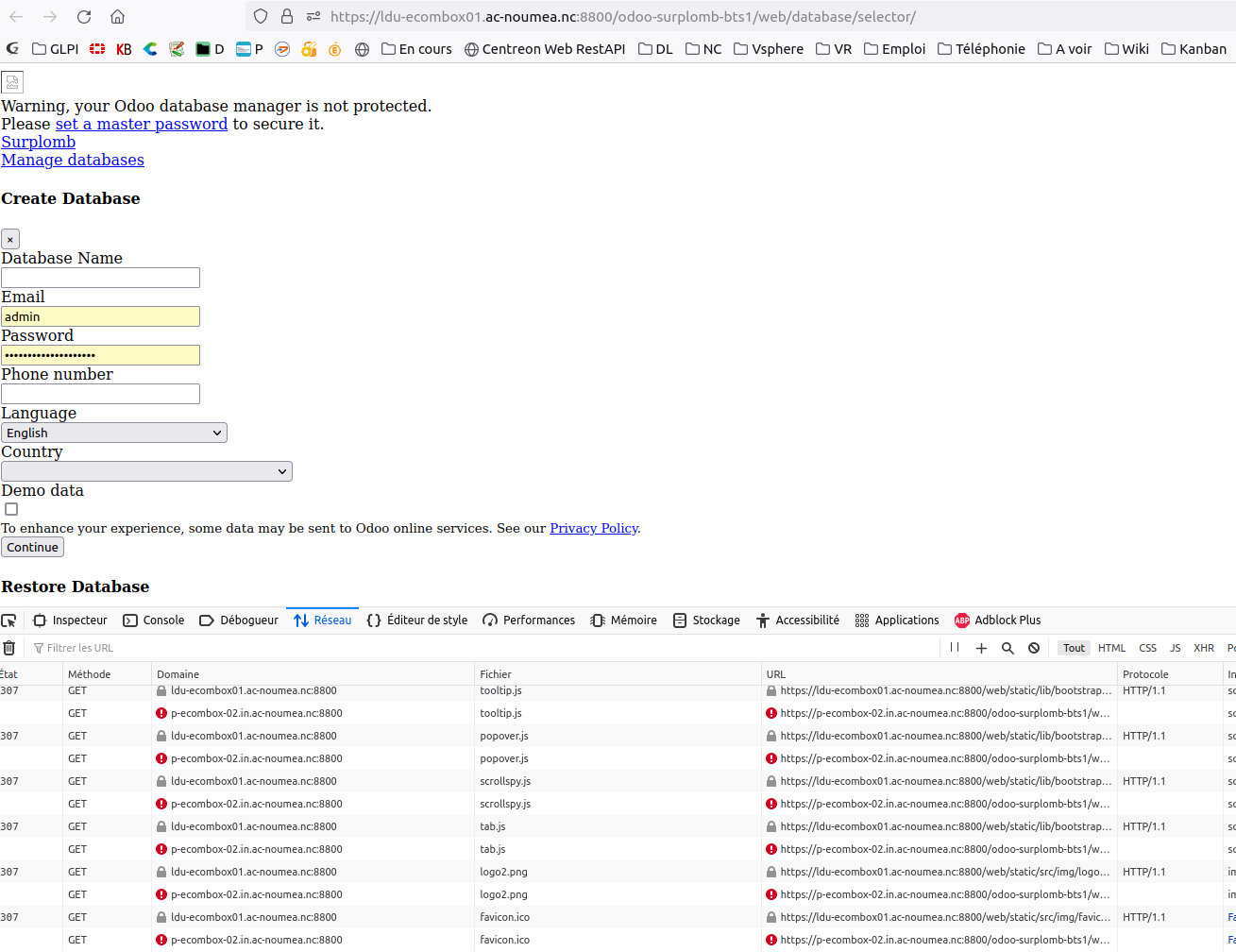Screen dimensions: 1236x952
Task: Add new request with plus icon
Action: tap(981, 648)
